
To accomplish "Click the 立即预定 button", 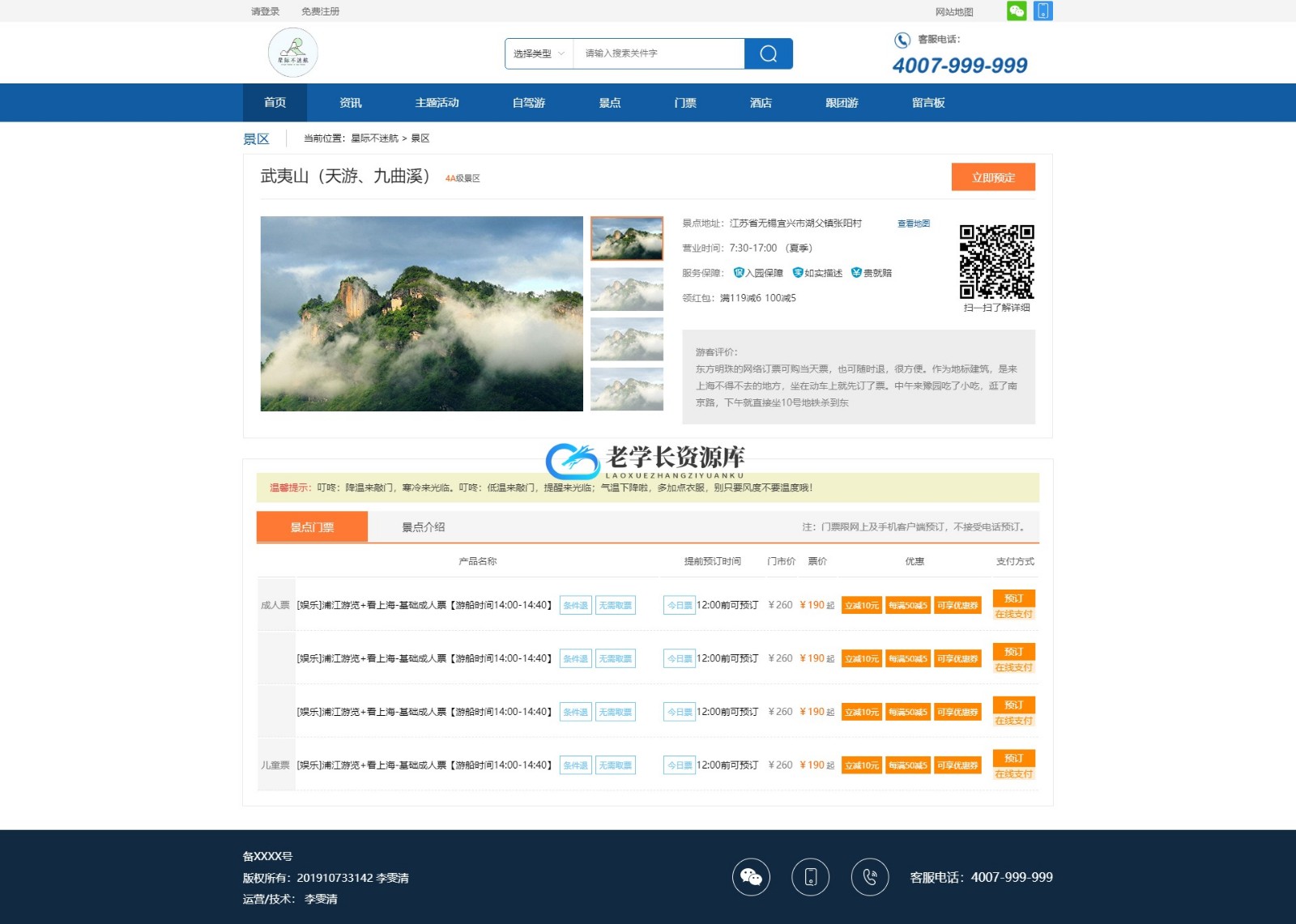I will [x=993, y=177].
